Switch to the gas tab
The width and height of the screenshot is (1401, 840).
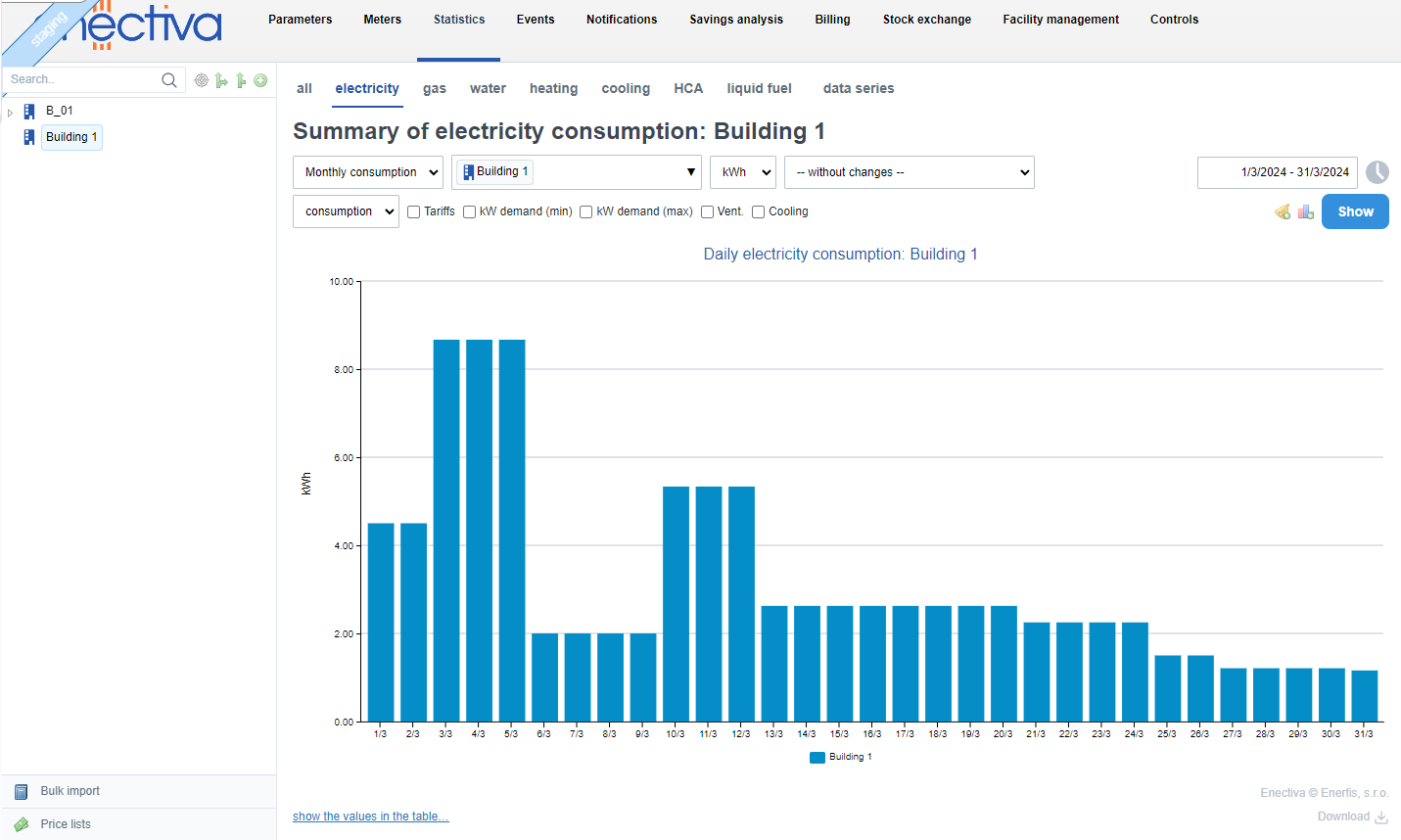click(435, 88)
